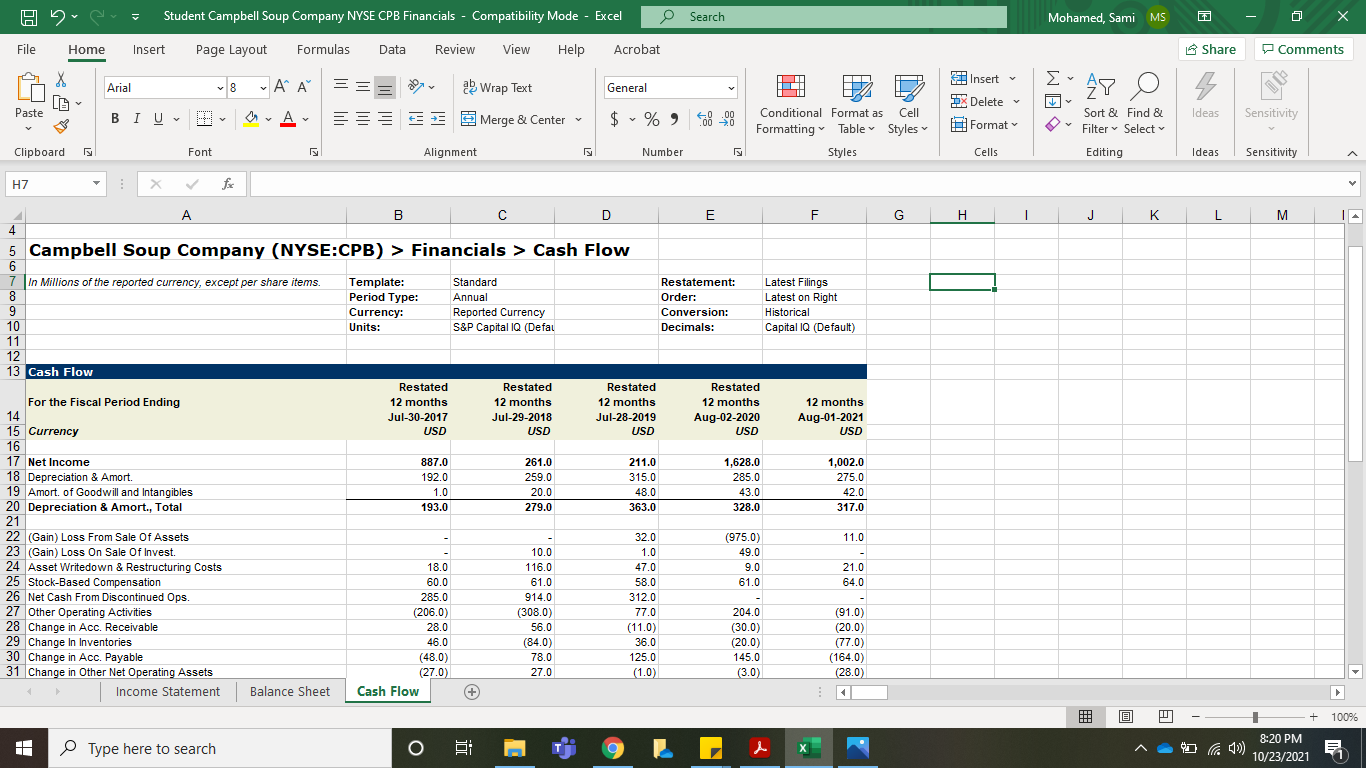The width and height of the screenshot is (1366, 768).
Task: Apply underline to selected cell
Action: click(158, 118)
